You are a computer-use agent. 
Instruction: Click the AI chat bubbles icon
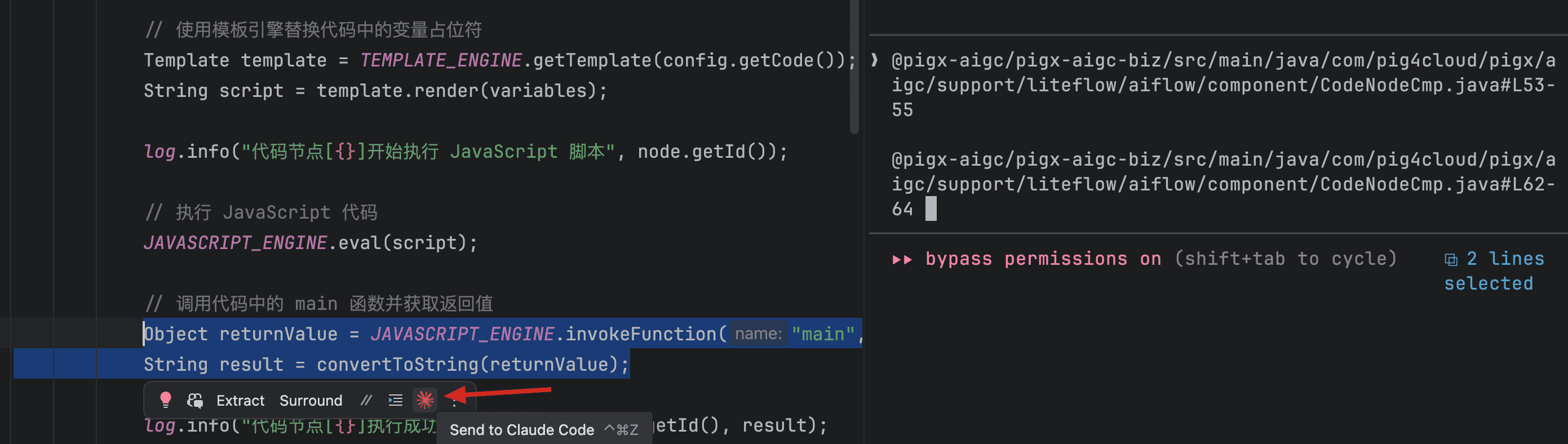point(195,399)
